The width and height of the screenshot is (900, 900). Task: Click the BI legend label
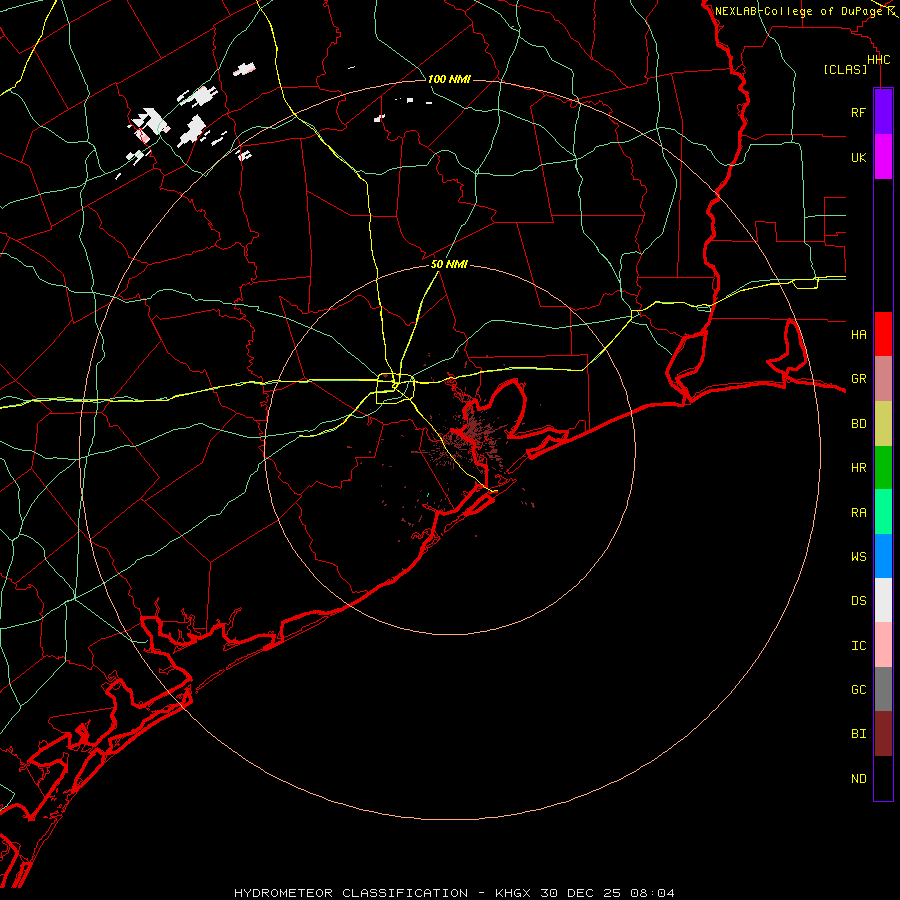[x=858, y=734]
